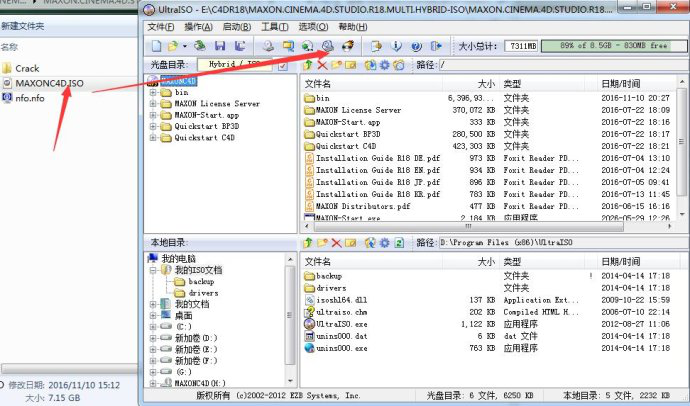This screenshot has height=406, width=690.
Task: Click the red X Delete icon in image toolbar
Action: click(x=323, y=65)
